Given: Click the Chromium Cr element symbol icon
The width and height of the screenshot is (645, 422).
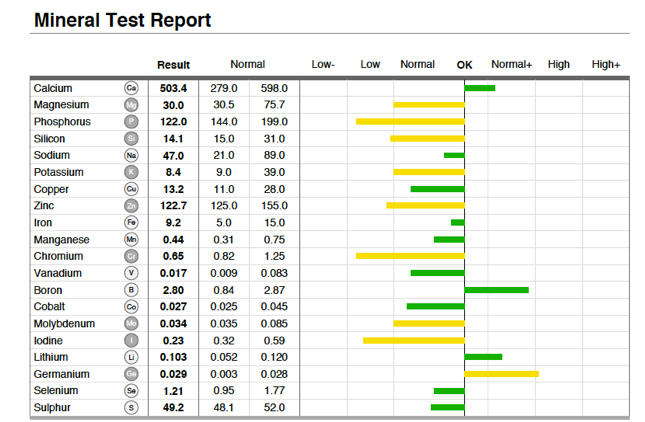Looking at the screenshot, I should [x=131, y=256].
